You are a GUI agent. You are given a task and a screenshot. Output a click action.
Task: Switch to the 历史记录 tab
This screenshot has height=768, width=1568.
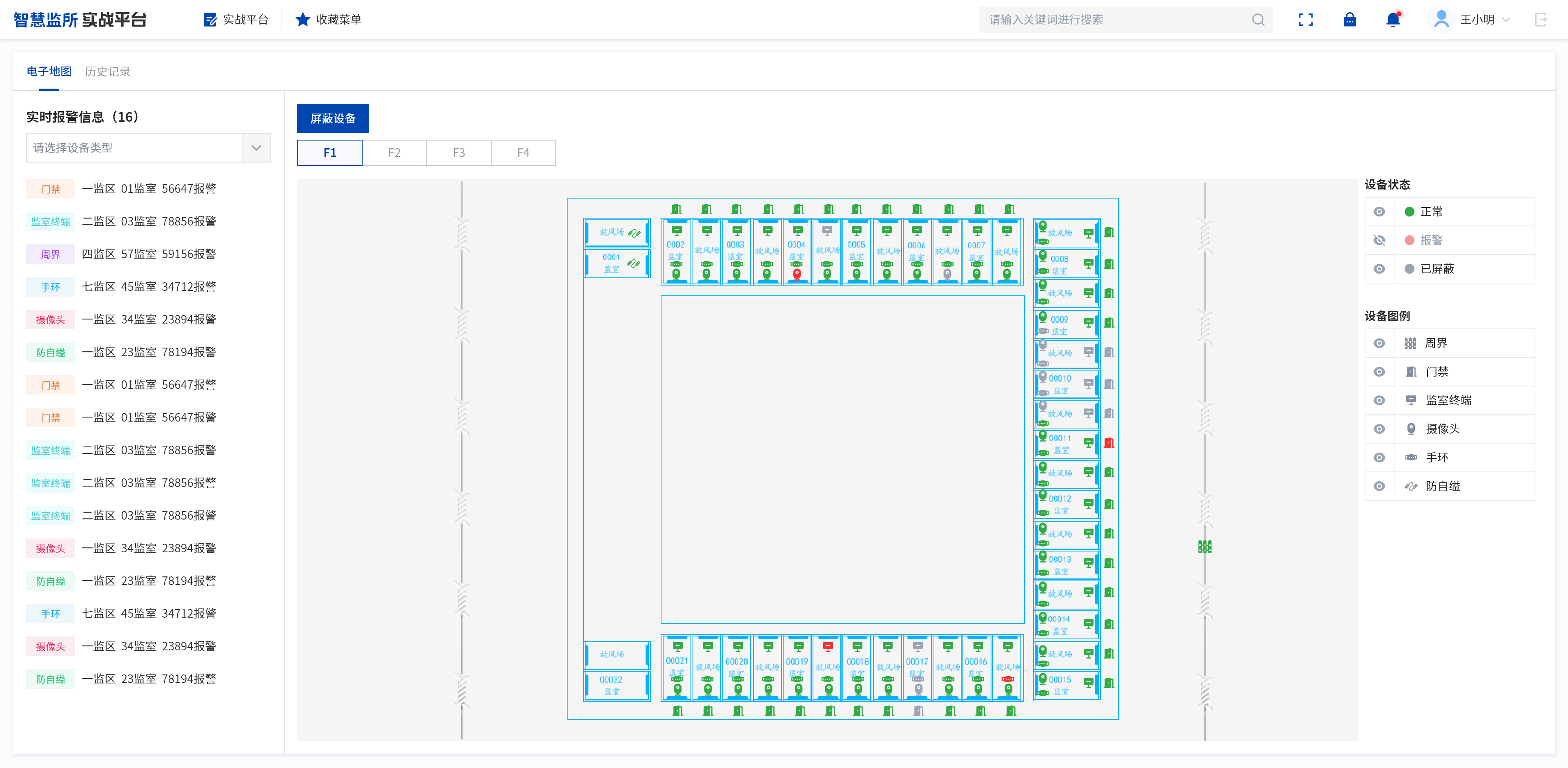pos(108,71)
